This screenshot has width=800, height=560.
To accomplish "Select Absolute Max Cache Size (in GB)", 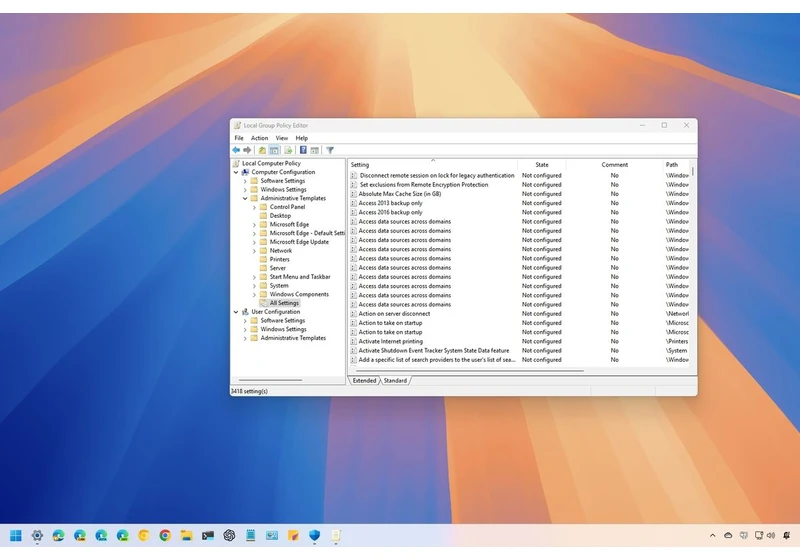I will click(x=399, y=194).
